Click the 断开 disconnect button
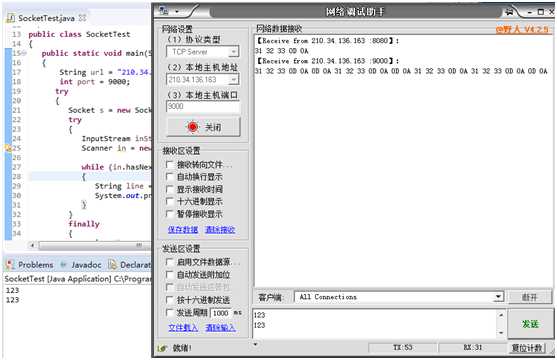 pos(530,297)
